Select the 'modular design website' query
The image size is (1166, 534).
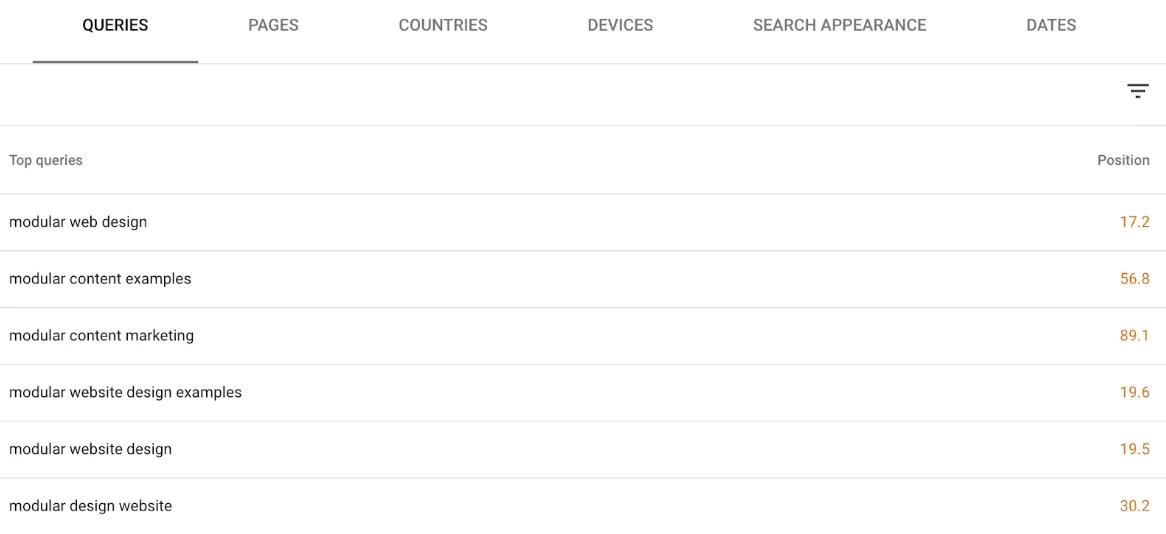pyautogui.click(x=90, y=506)
